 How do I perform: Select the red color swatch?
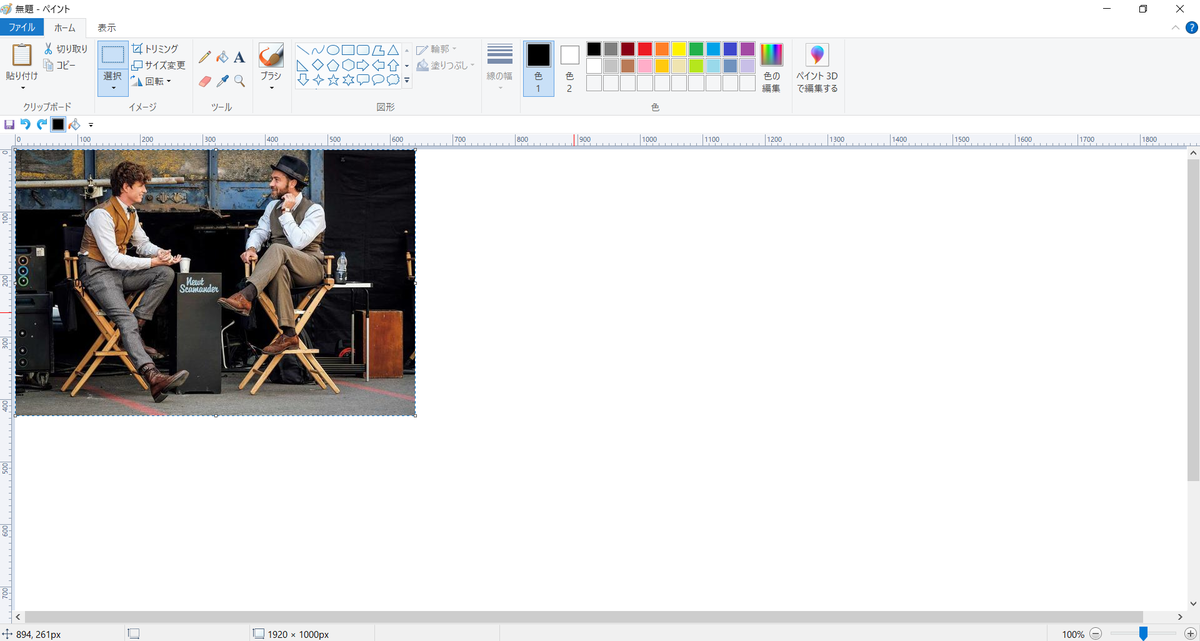point(645,47)
